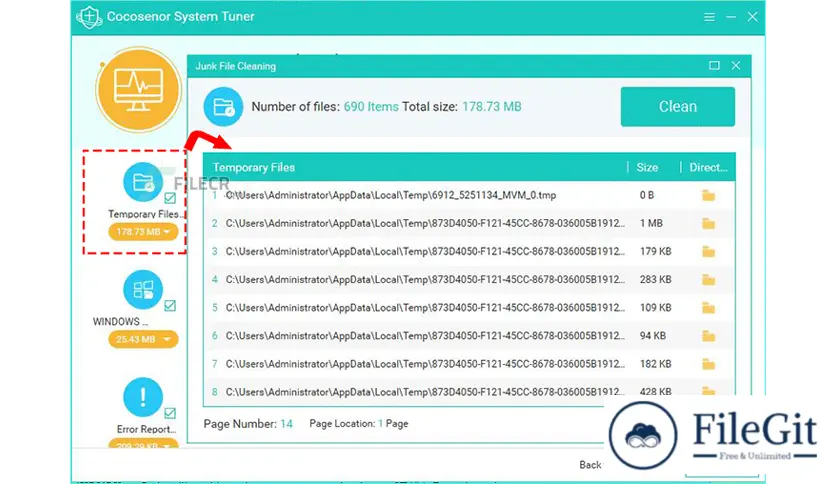Click the '0 B' size cell

[x=647, y=196]
